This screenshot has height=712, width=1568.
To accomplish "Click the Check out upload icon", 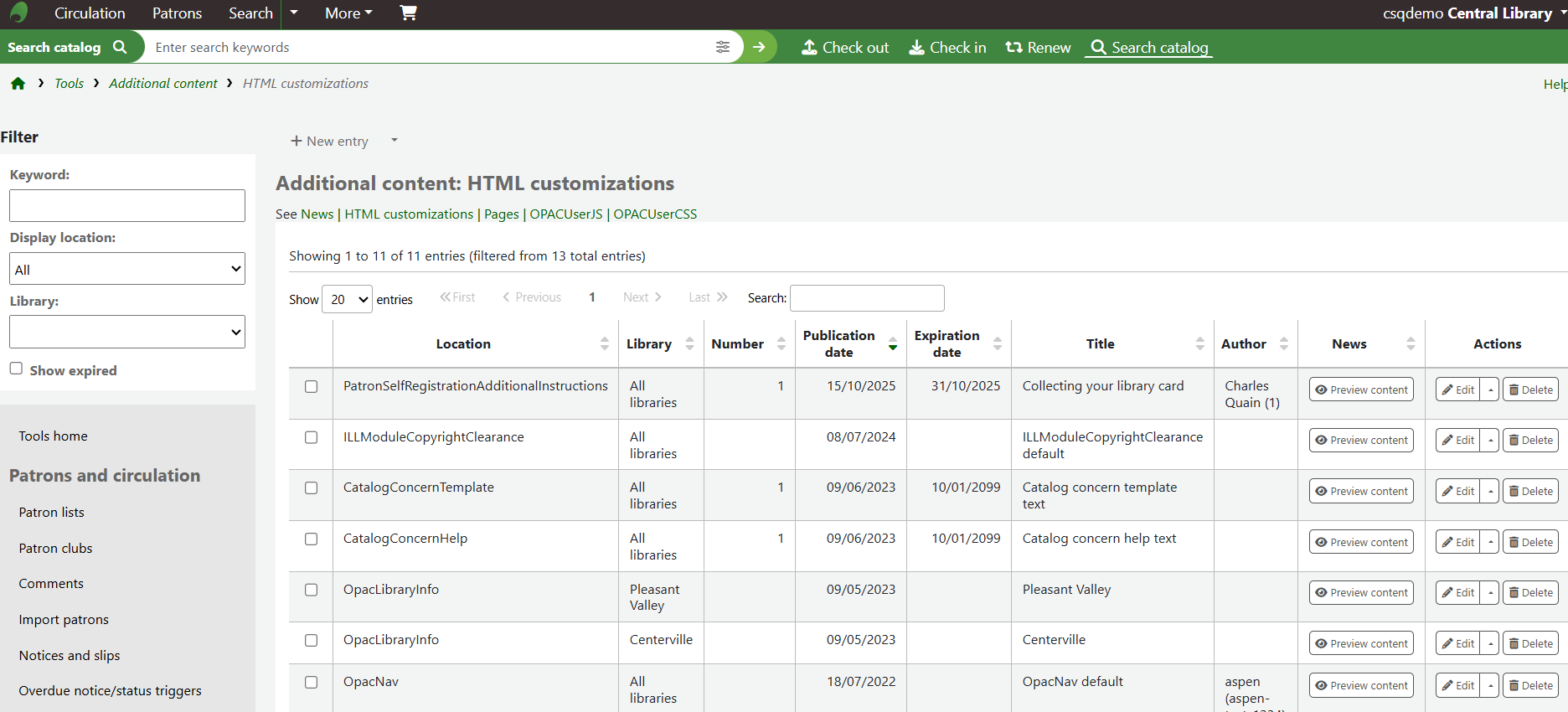I will [x=809, y=48].
